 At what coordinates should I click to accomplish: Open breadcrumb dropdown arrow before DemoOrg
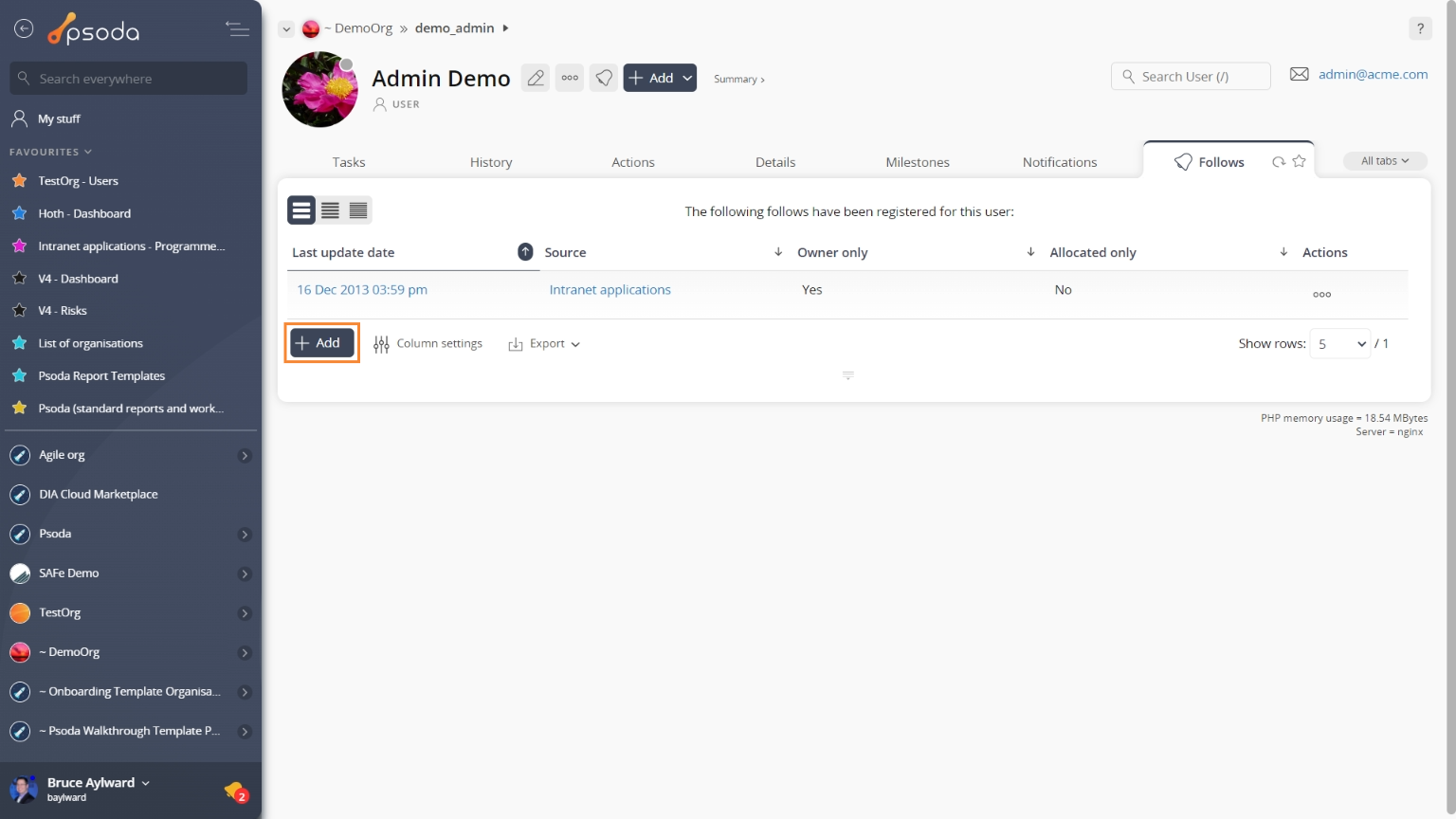click(x=286, y=29)
